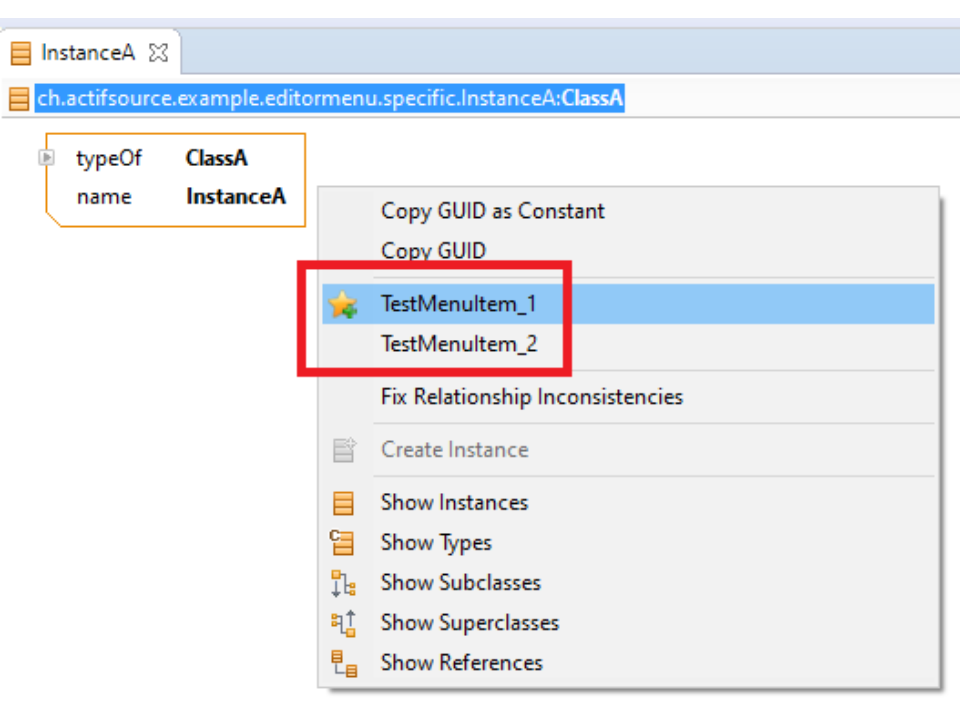960x720 pixels.
Task: Click the Show Subclasses hierarchy icon
Action: coord(343,583)
